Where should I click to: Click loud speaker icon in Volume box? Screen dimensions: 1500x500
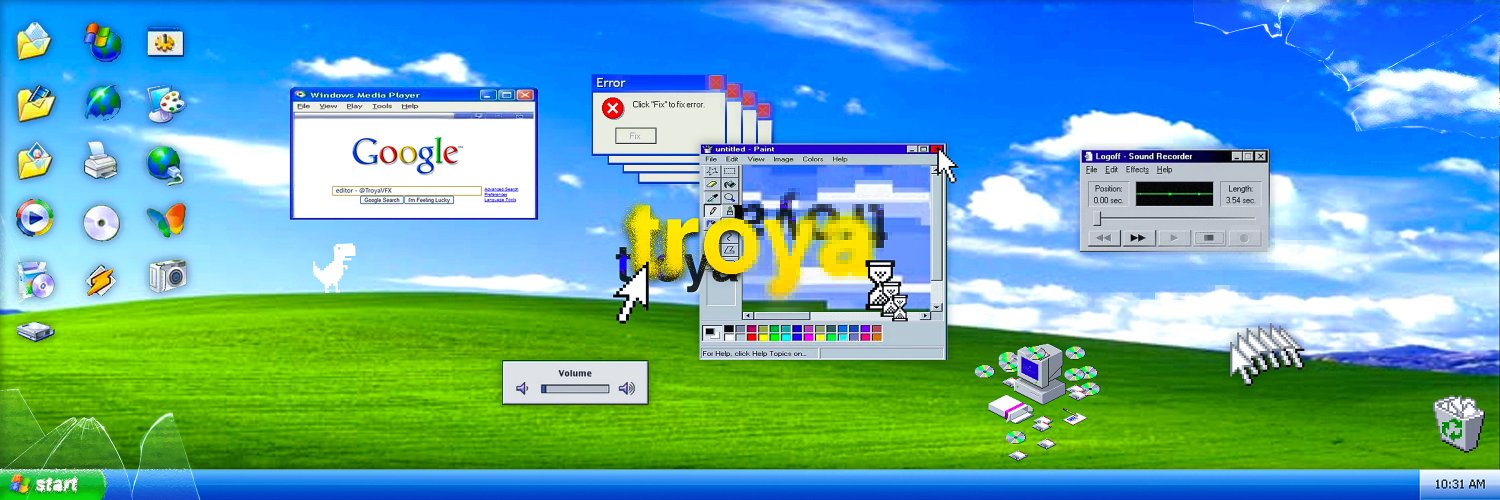click(626, 388)
